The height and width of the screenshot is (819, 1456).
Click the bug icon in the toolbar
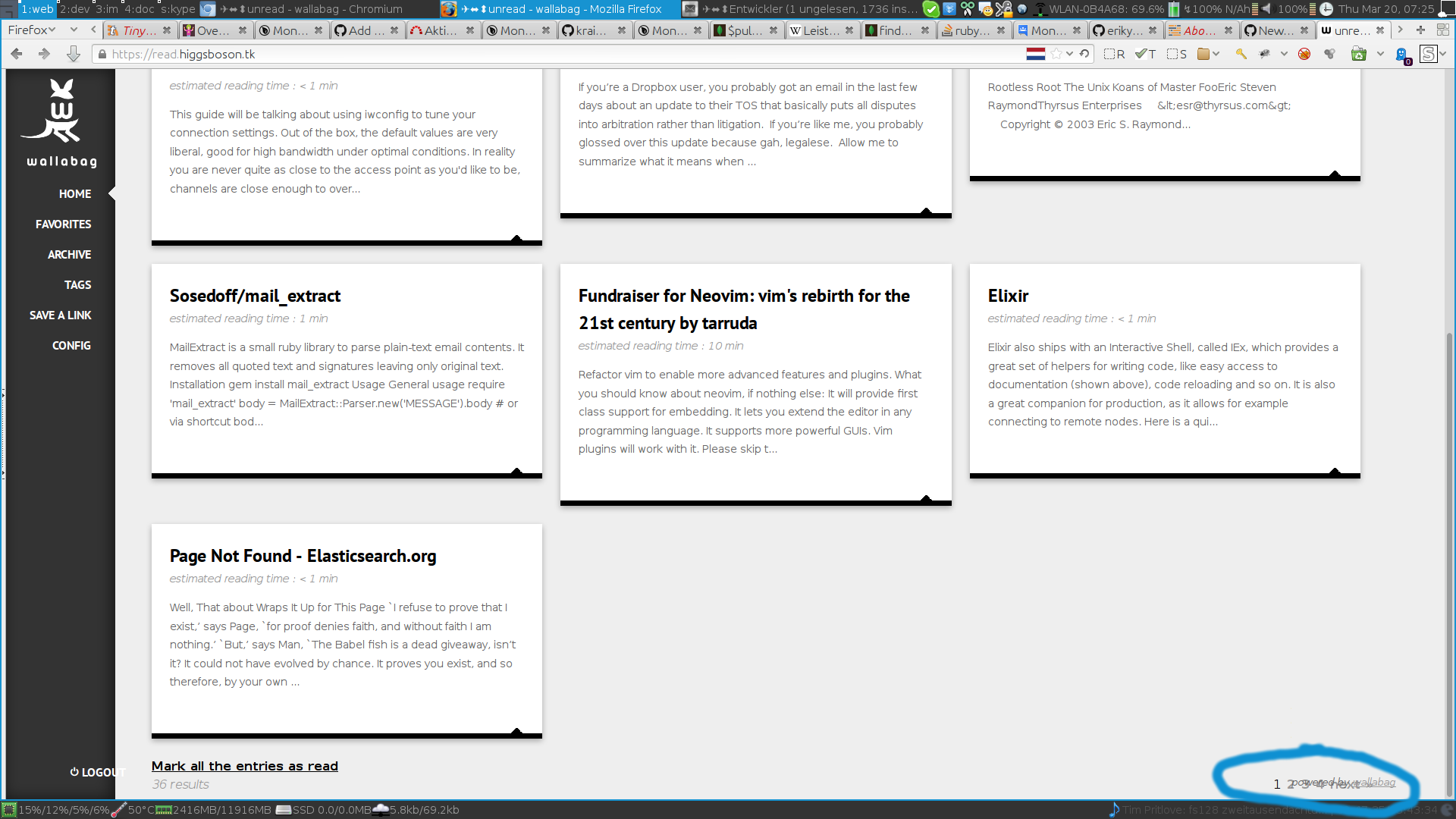pos(1264,54)
